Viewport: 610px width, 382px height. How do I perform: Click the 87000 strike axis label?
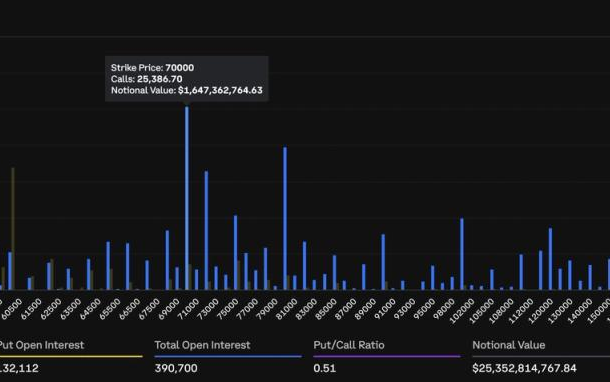[x=345, y=309]
